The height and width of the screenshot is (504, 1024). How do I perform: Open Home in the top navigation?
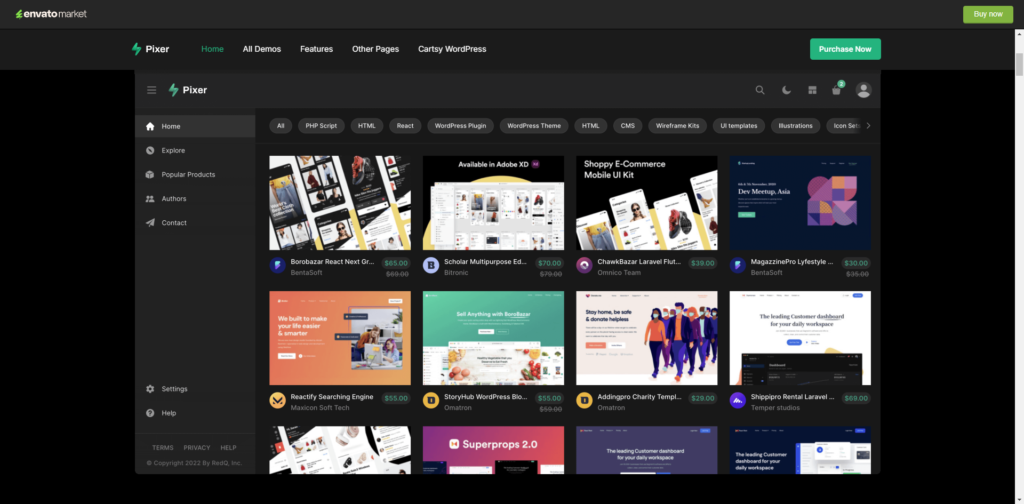click(x=212, y=49)
